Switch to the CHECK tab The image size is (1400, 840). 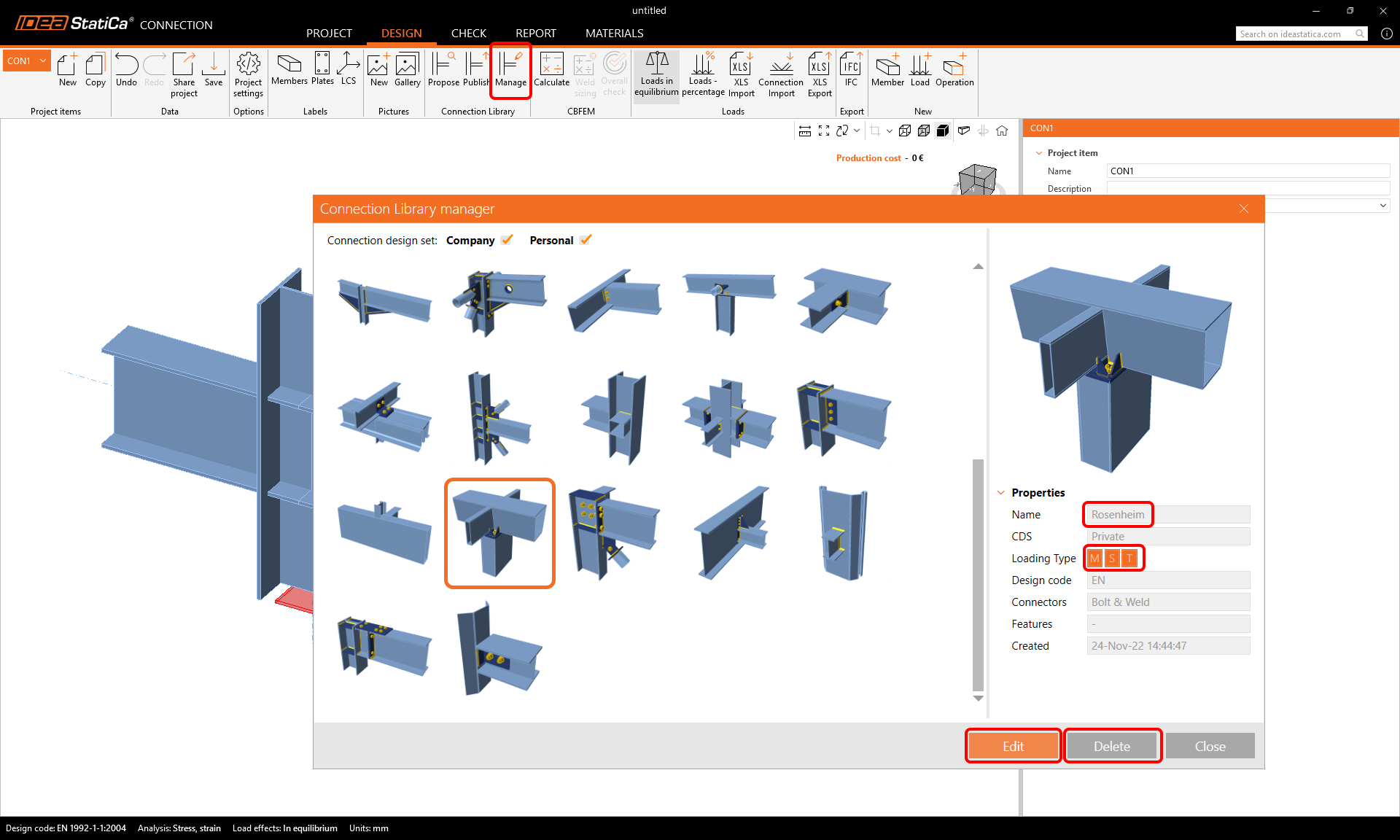[468, 34]
